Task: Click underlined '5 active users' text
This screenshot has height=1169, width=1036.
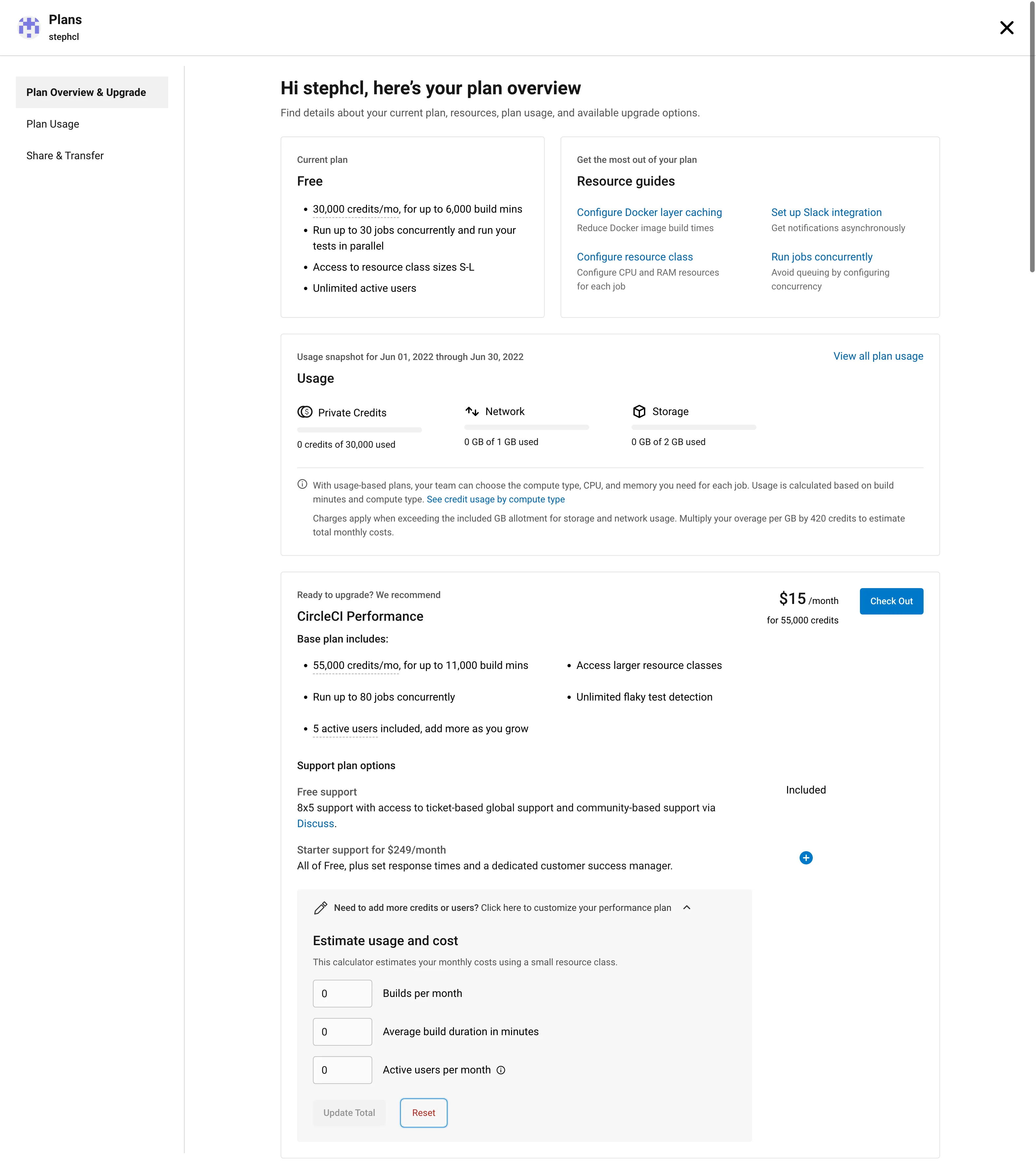Action: (345, 729)
